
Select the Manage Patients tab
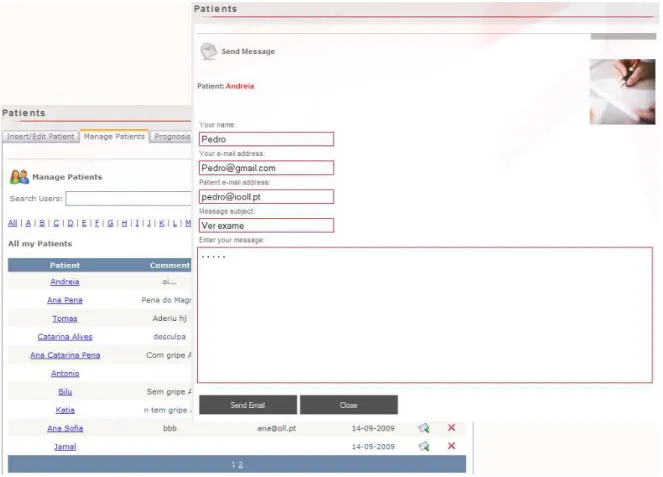pos(114,136)
